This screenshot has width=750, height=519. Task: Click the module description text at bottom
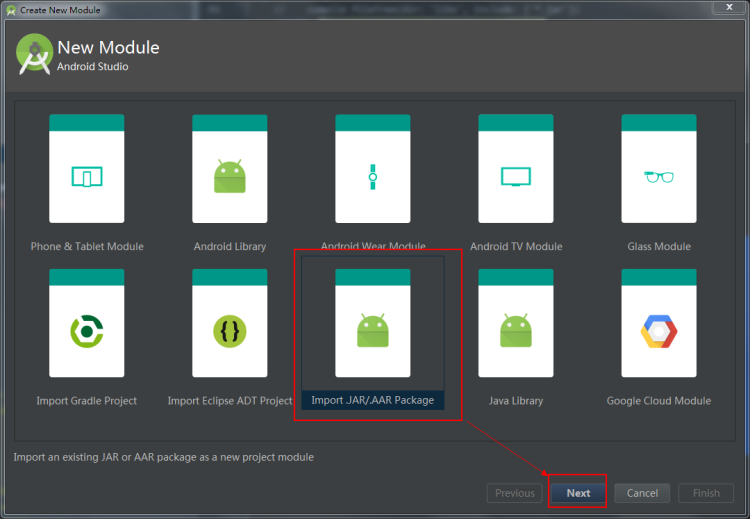pos(164,457)
